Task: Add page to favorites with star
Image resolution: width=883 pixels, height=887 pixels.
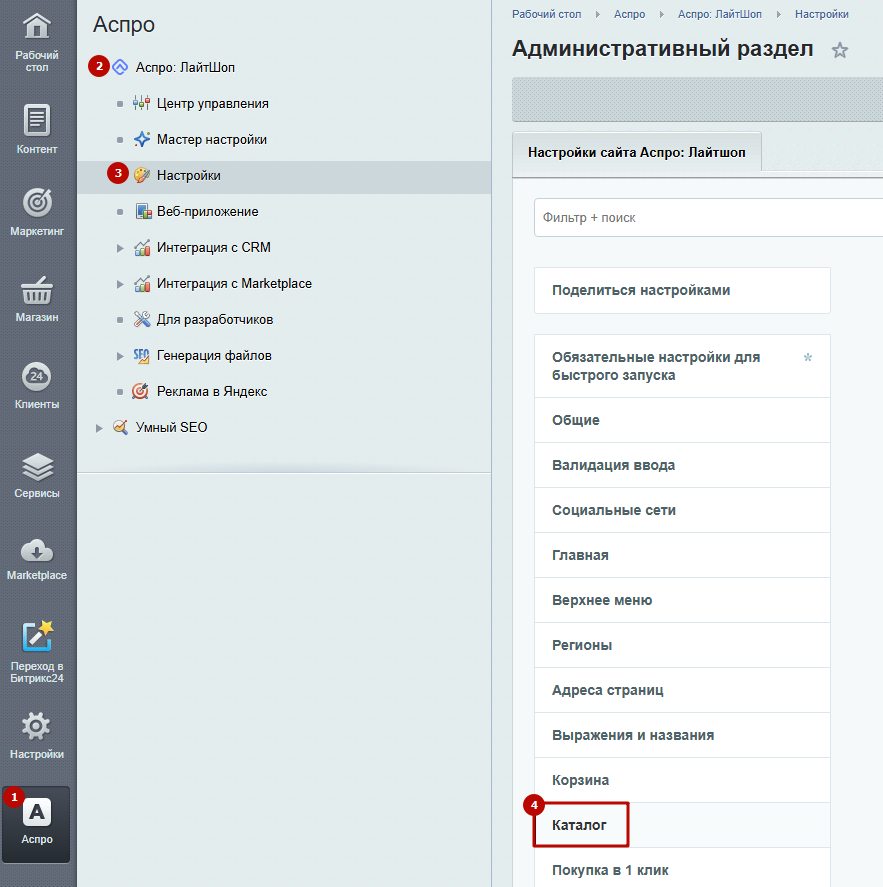Action: tap(839, 50)
